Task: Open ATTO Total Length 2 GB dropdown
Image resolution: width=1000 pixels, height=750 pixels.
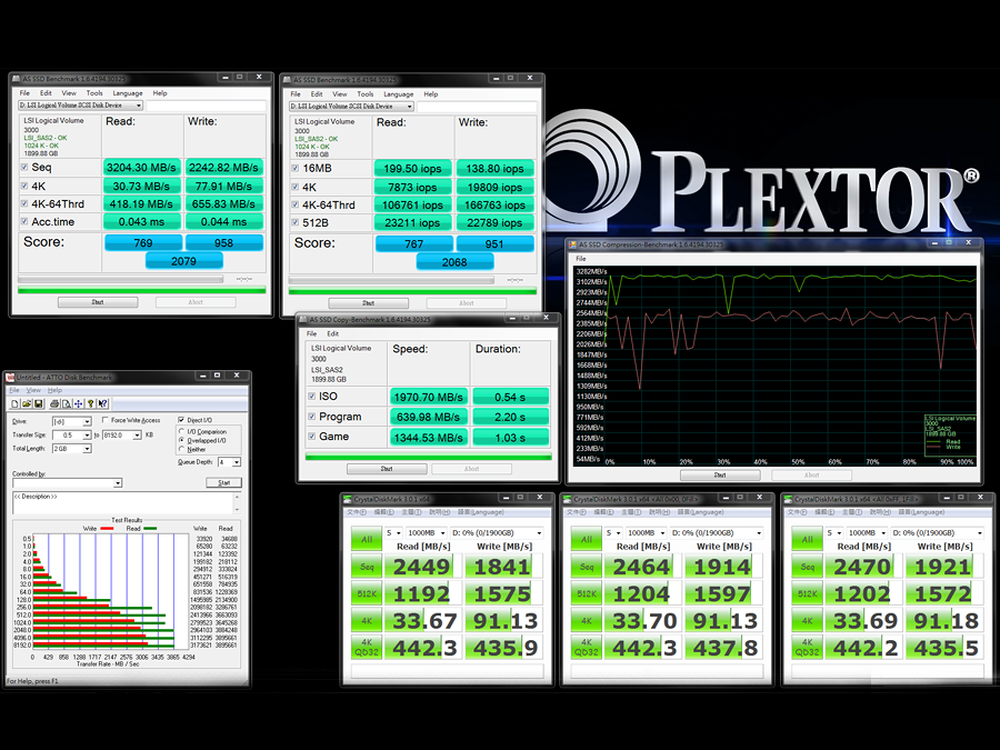Action: pos(87,449)
